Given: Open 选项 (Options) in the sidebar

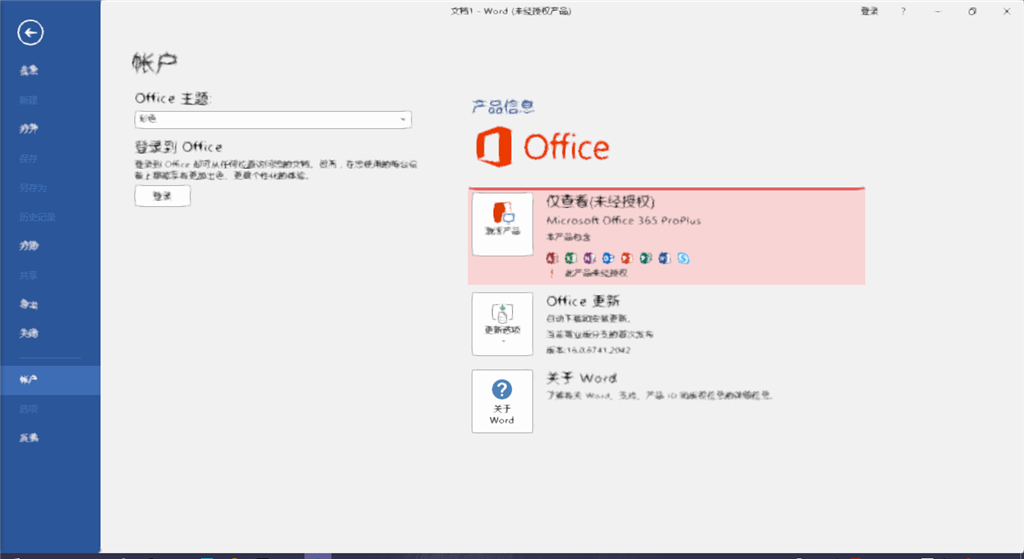Looking at the screenshot, I should pos(29,409).
